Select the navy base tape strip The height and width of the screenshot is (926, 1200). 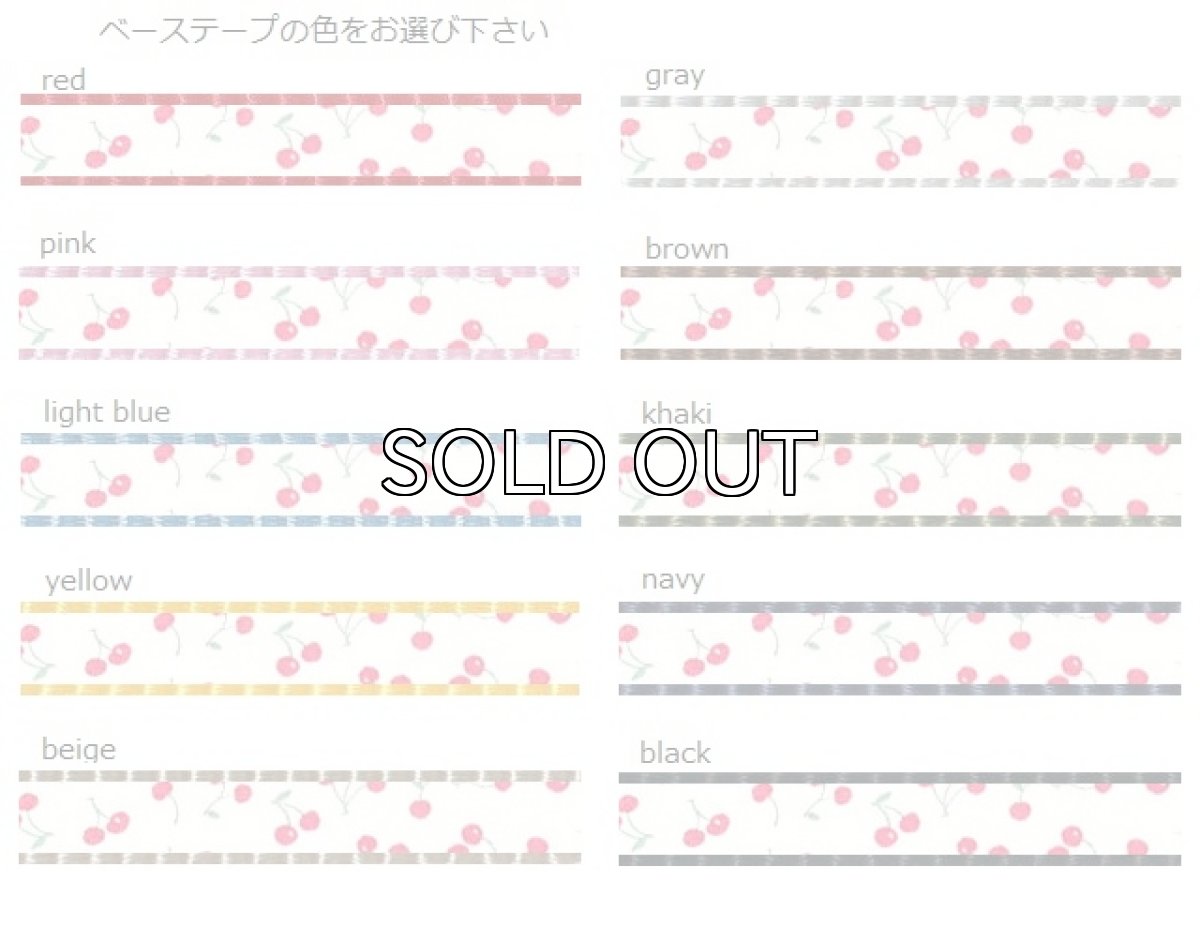tap(900, 648)
